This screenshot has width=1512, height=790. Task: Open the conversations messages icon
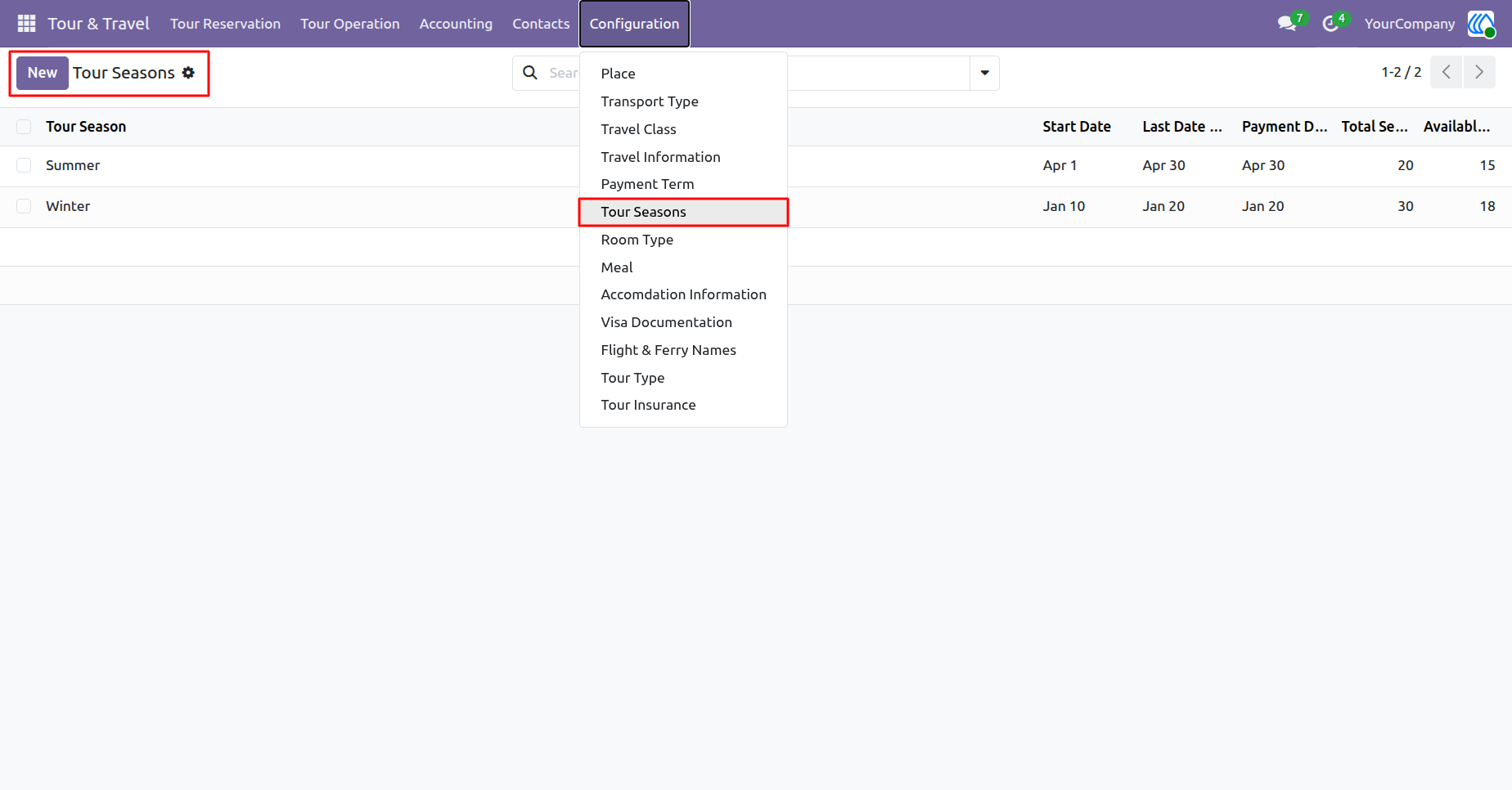tap(1287, 24)
